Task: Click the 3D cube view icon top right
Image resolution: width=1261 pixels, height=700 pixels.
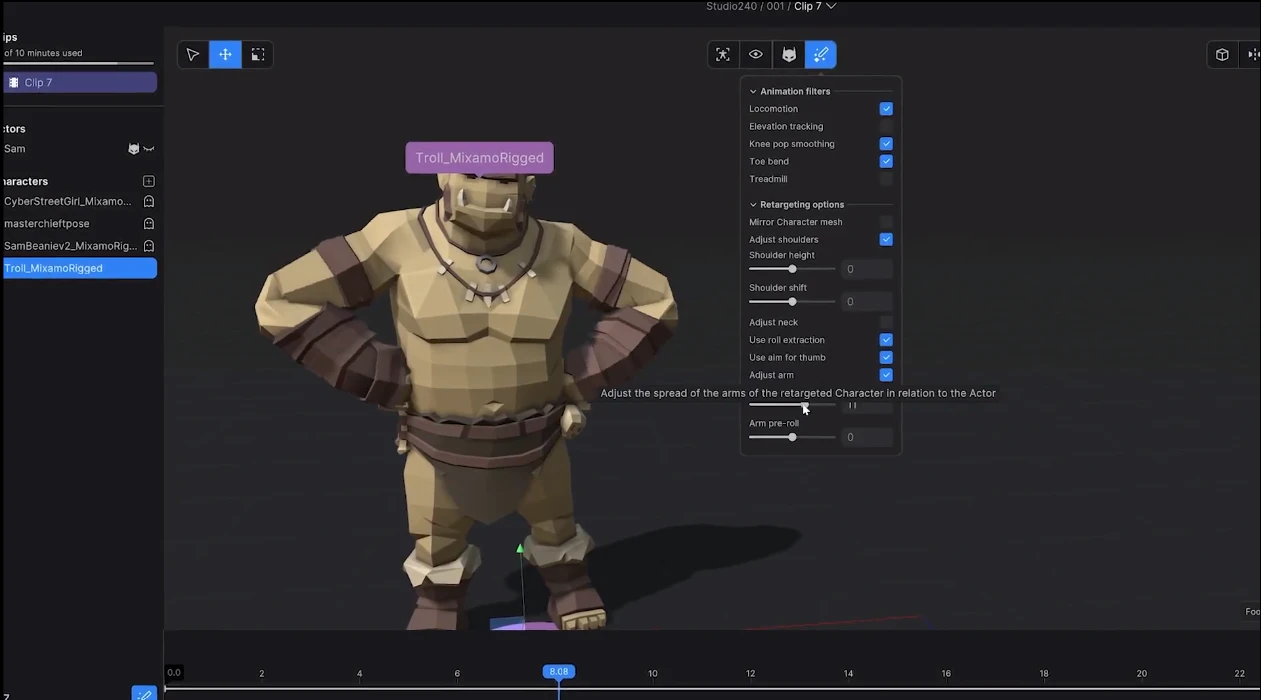Action: pyautogui.click(x=1221, y=54)
